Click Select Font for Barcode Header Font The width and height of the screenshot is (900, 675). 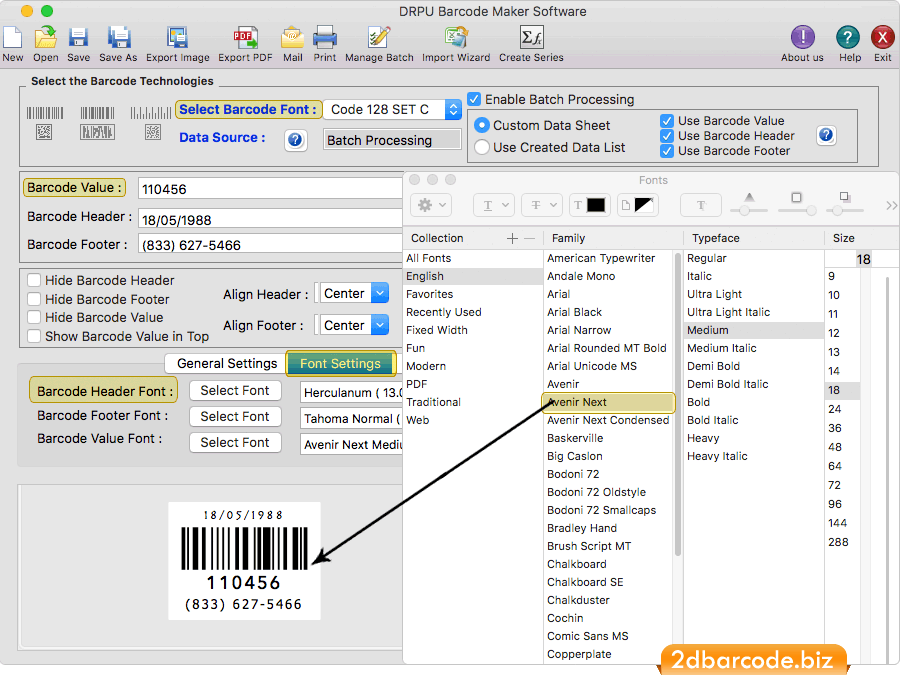pos(235,390)
